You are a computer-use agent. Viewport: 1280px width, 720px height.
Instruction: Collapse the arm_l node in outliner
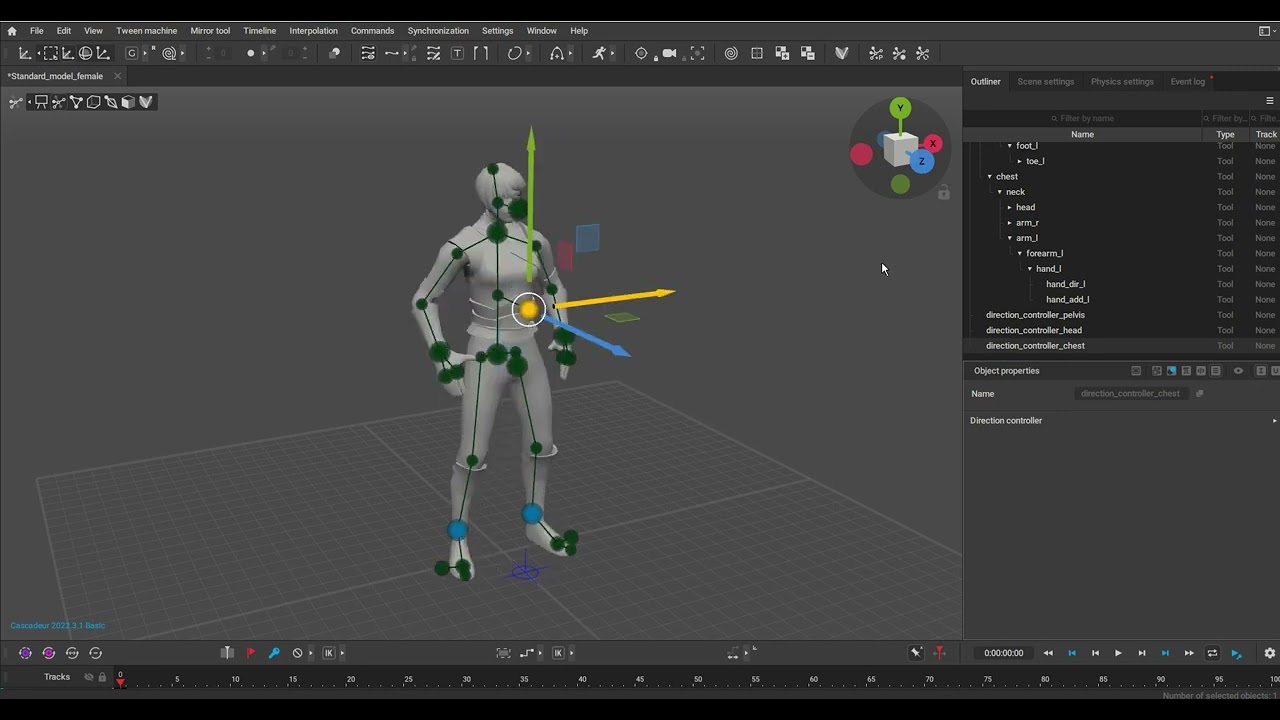point(1010,238)
